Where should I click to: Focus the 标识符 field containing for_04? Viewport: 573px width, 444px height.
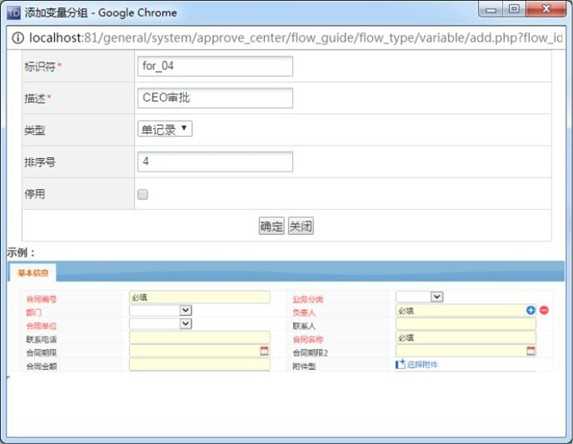[215, 67]
